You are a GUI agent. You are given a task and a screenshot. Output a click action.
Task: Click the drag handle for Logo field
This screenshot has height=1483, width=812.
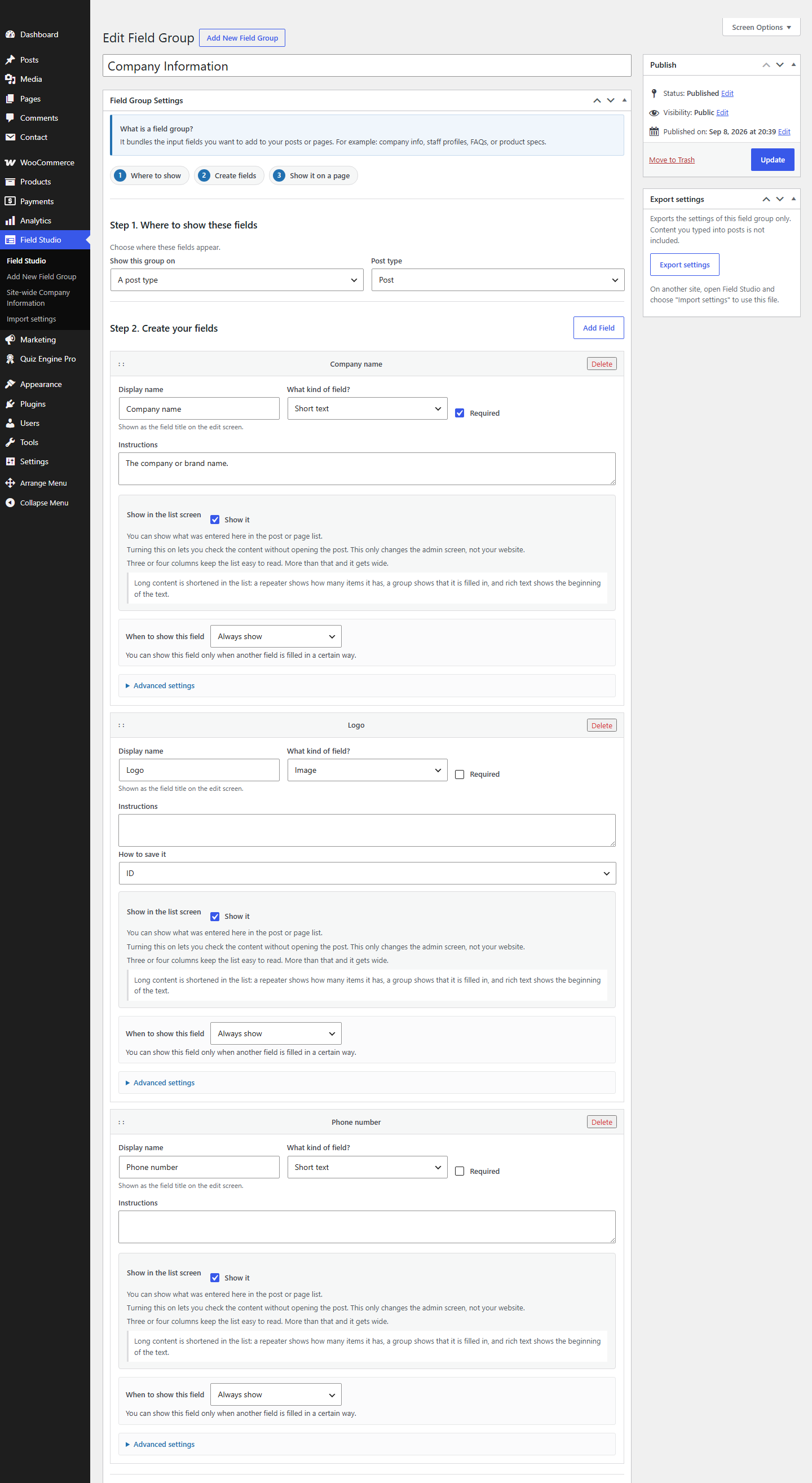pos(121,725)
